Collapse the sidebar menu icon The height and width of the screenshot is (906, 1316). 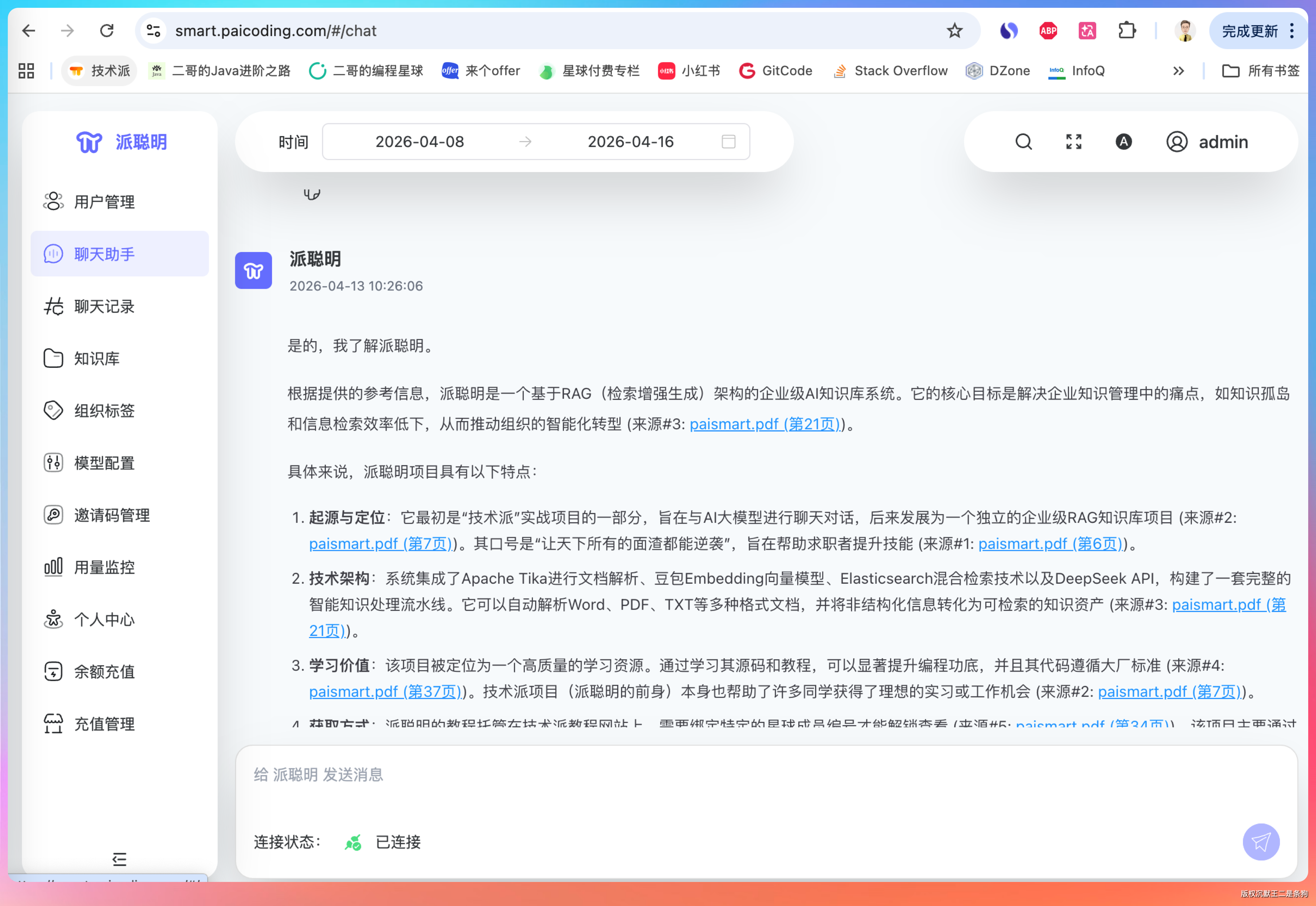pos(119,859)
